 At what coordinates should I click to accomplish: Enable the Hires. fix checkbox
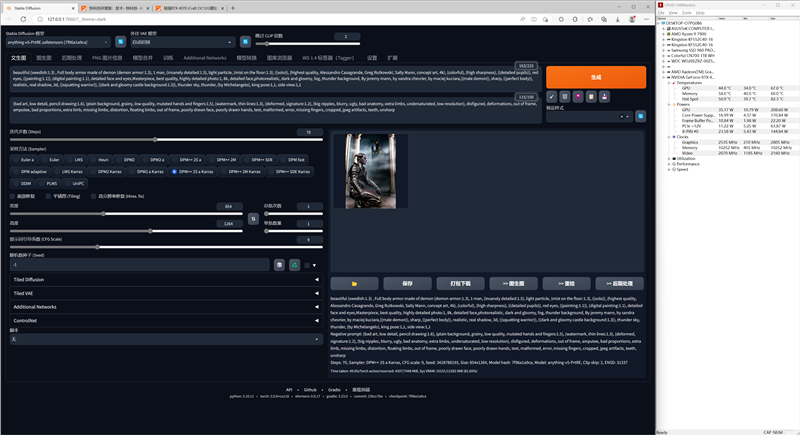(x=93, y=196)
